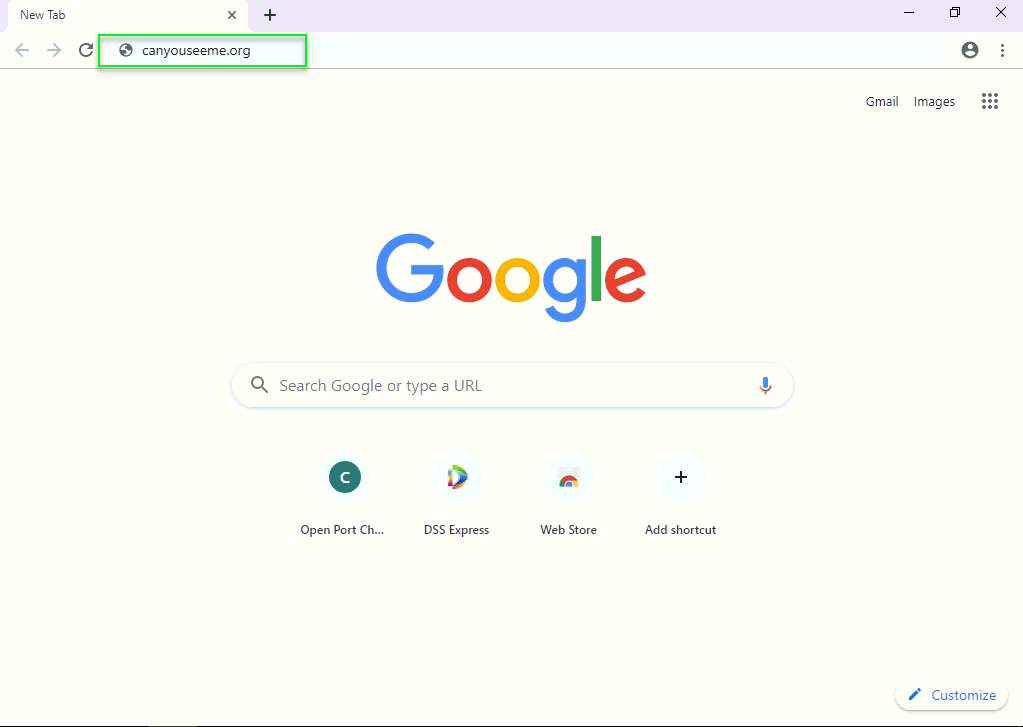Open the Chrome three-dot menu
This screenshot has width=1023, height=727.
[x=1002, y=50]
